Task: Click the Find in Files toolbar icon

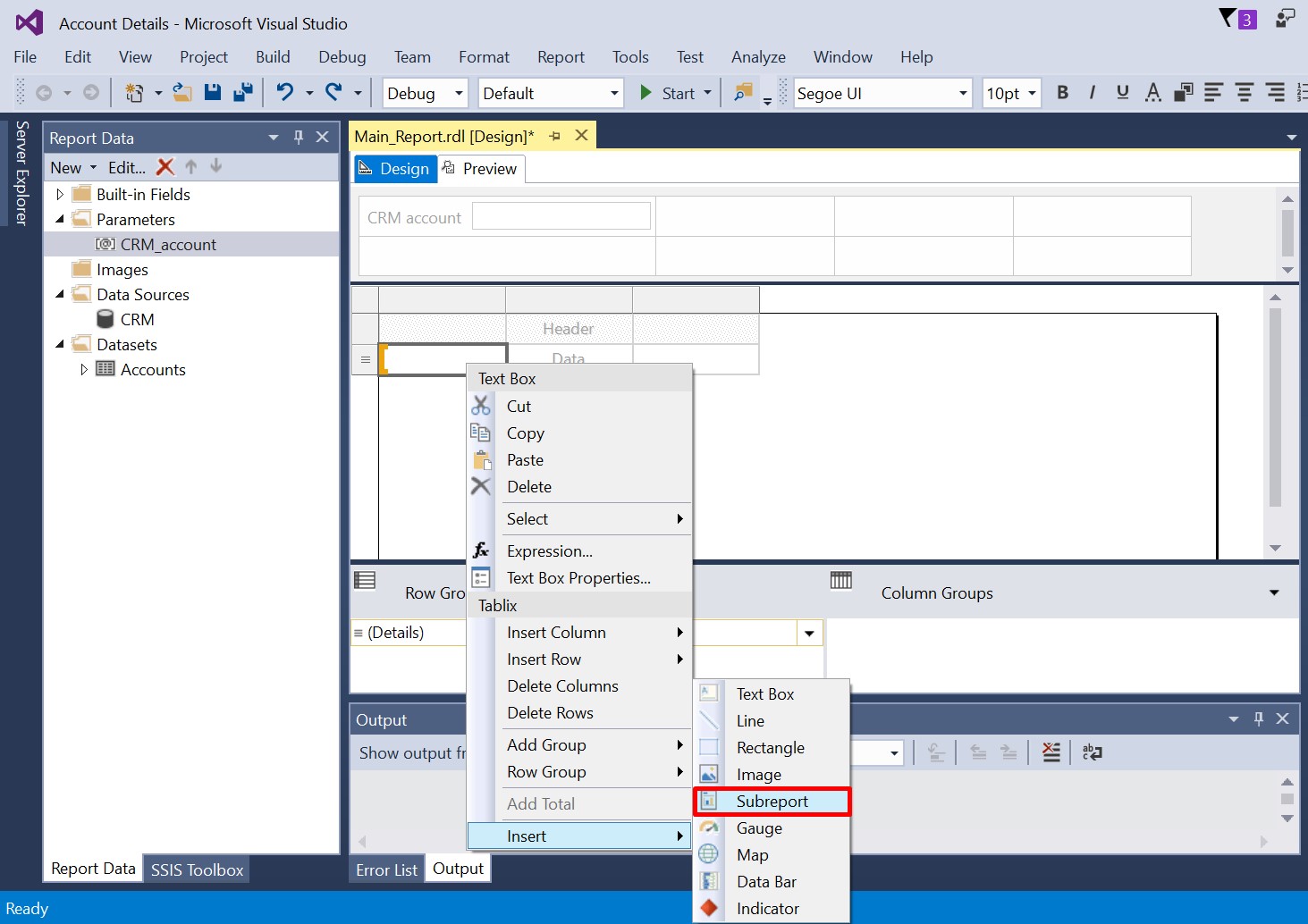Action: pyautogui.click(x=742, y=92)
